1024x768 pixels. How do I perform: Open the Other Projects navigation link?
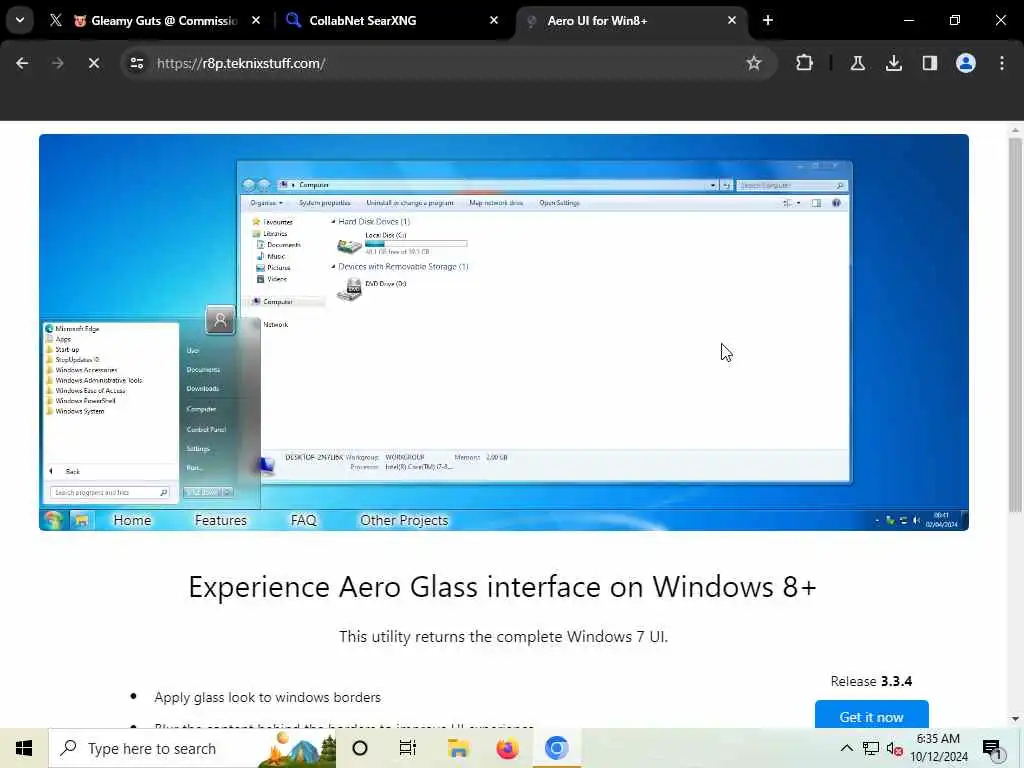(404, 520)
